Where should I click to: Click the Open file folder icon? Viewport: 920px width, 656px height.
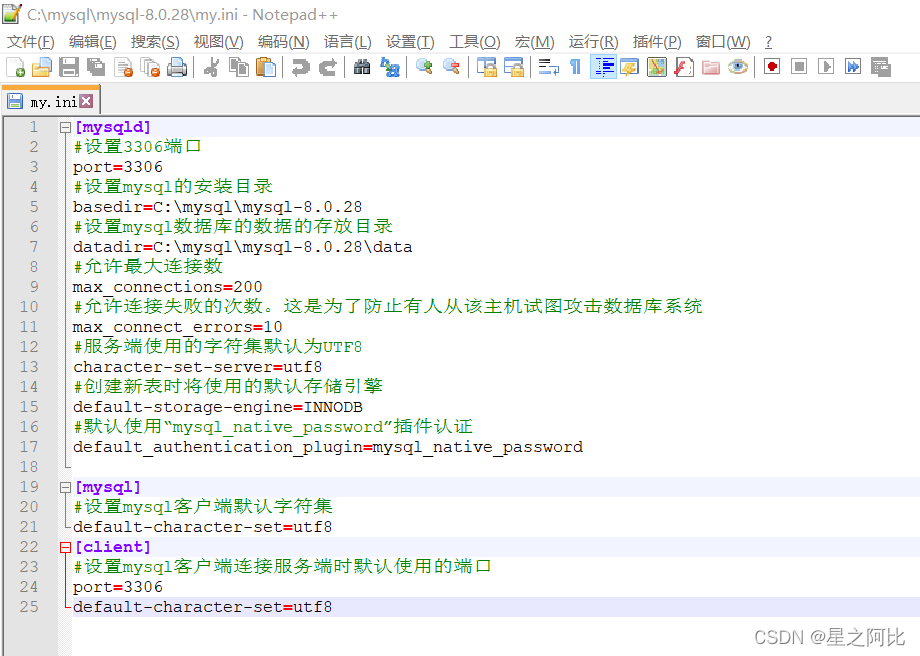(42, 67)
